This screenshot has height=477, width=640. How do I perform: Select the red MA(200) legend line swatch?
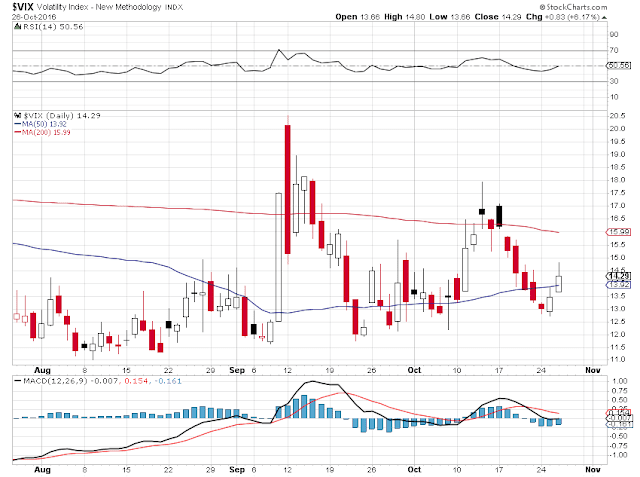click(18, 132)
